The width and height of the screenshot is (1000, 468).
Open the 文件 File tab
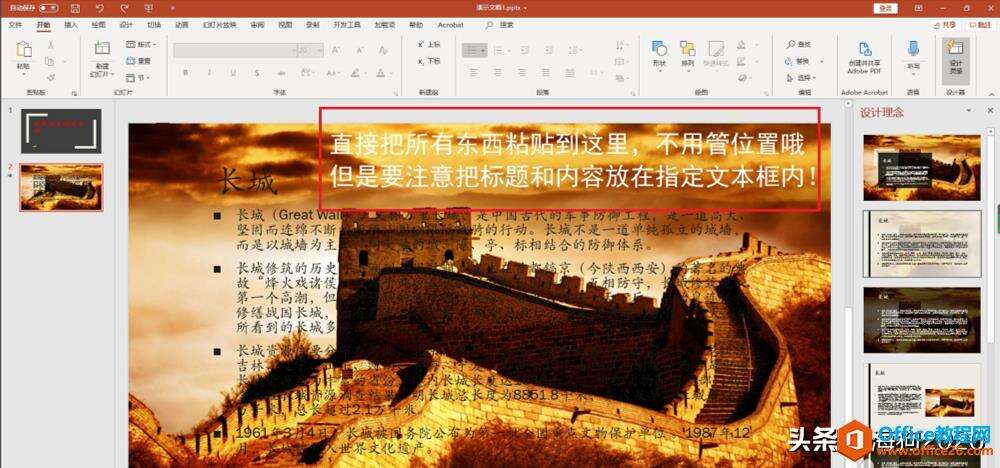tap(15, 25)
